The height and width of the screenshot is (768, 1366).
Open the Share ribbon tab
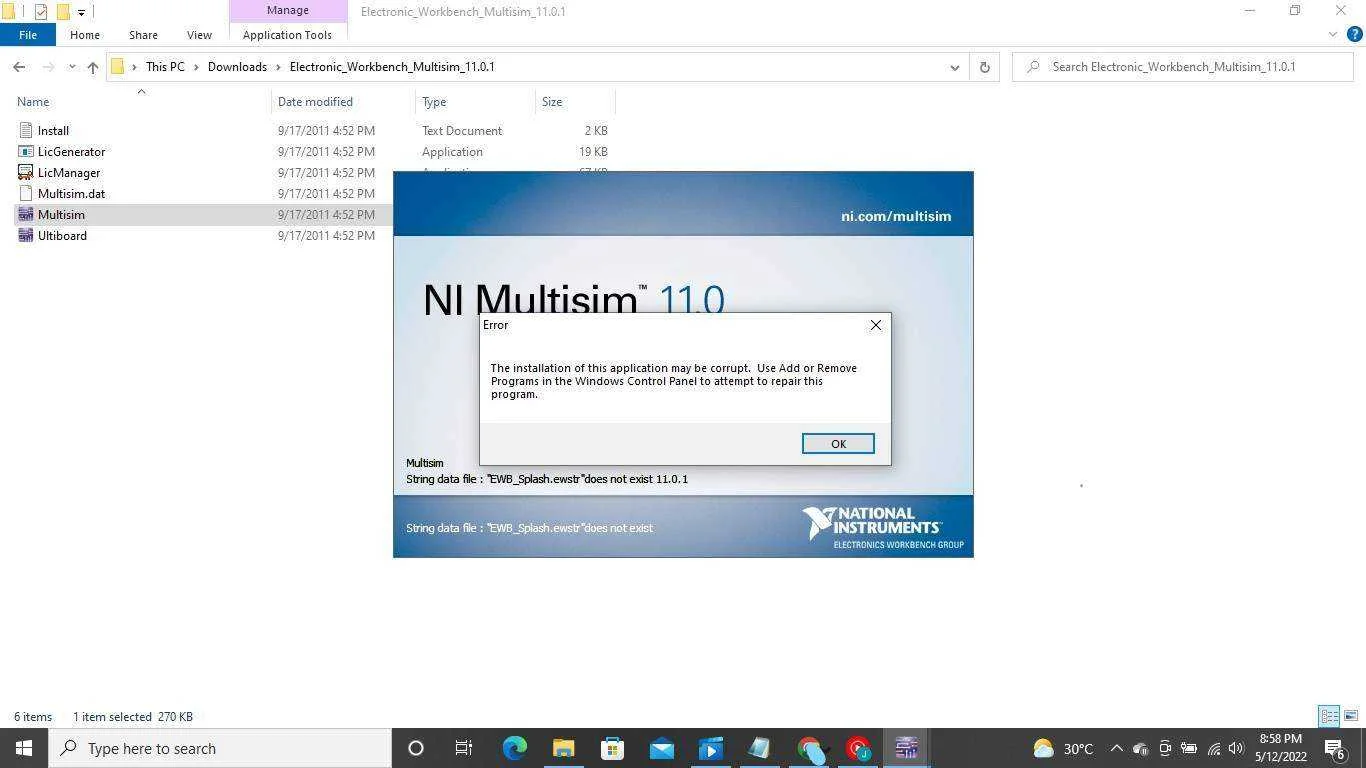coord(143,35)
